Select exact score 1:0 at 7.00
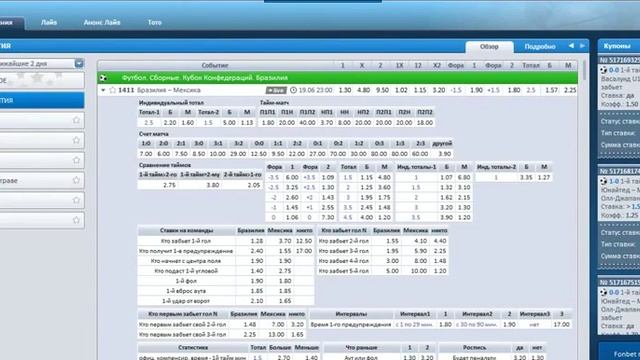This screenshot has height=360, width=640. (x=146, y=154)
